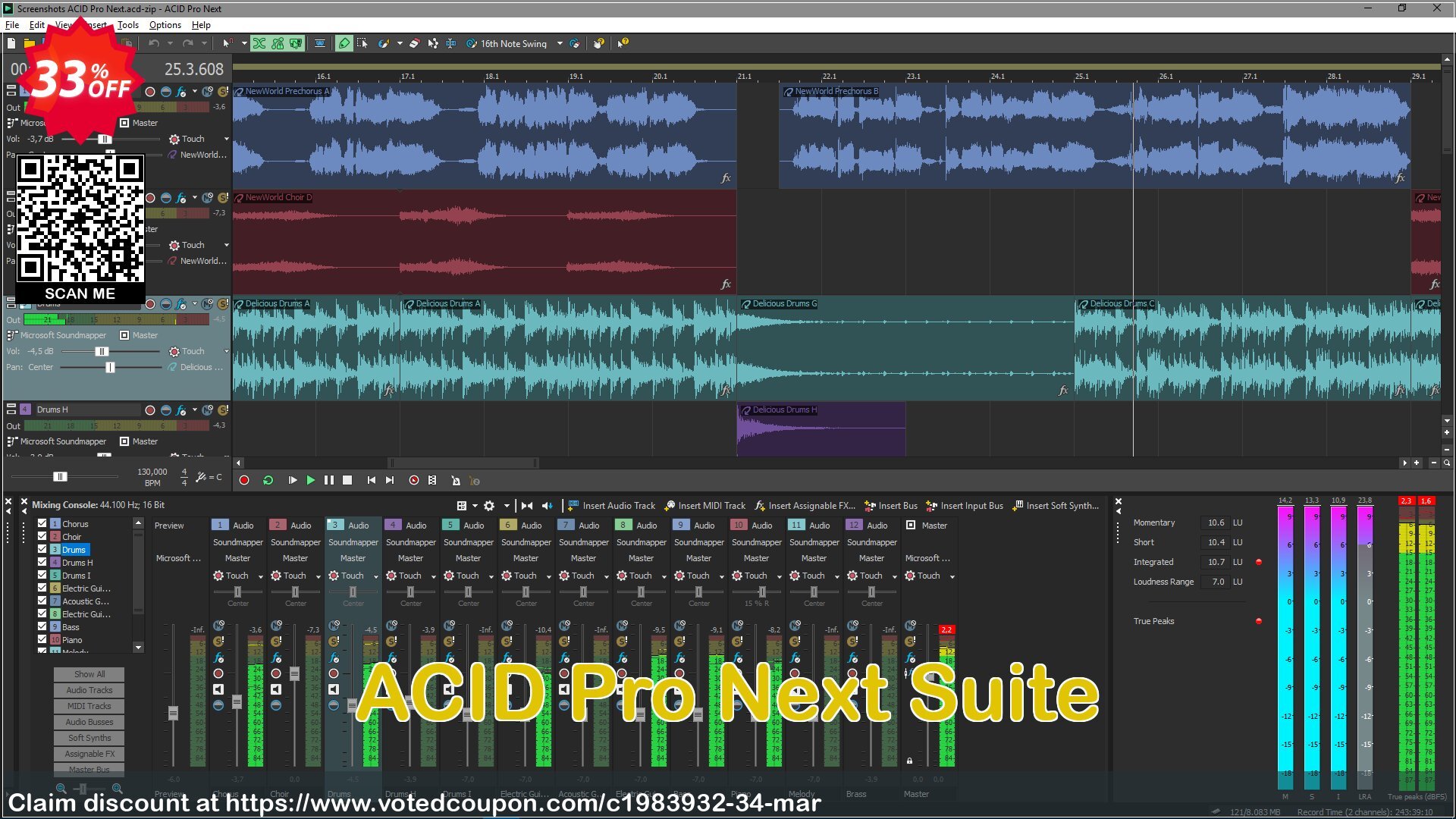Click the MIDI Tracks filter button
Viewport: 1456px width, 819px height.
coord(89,706)
